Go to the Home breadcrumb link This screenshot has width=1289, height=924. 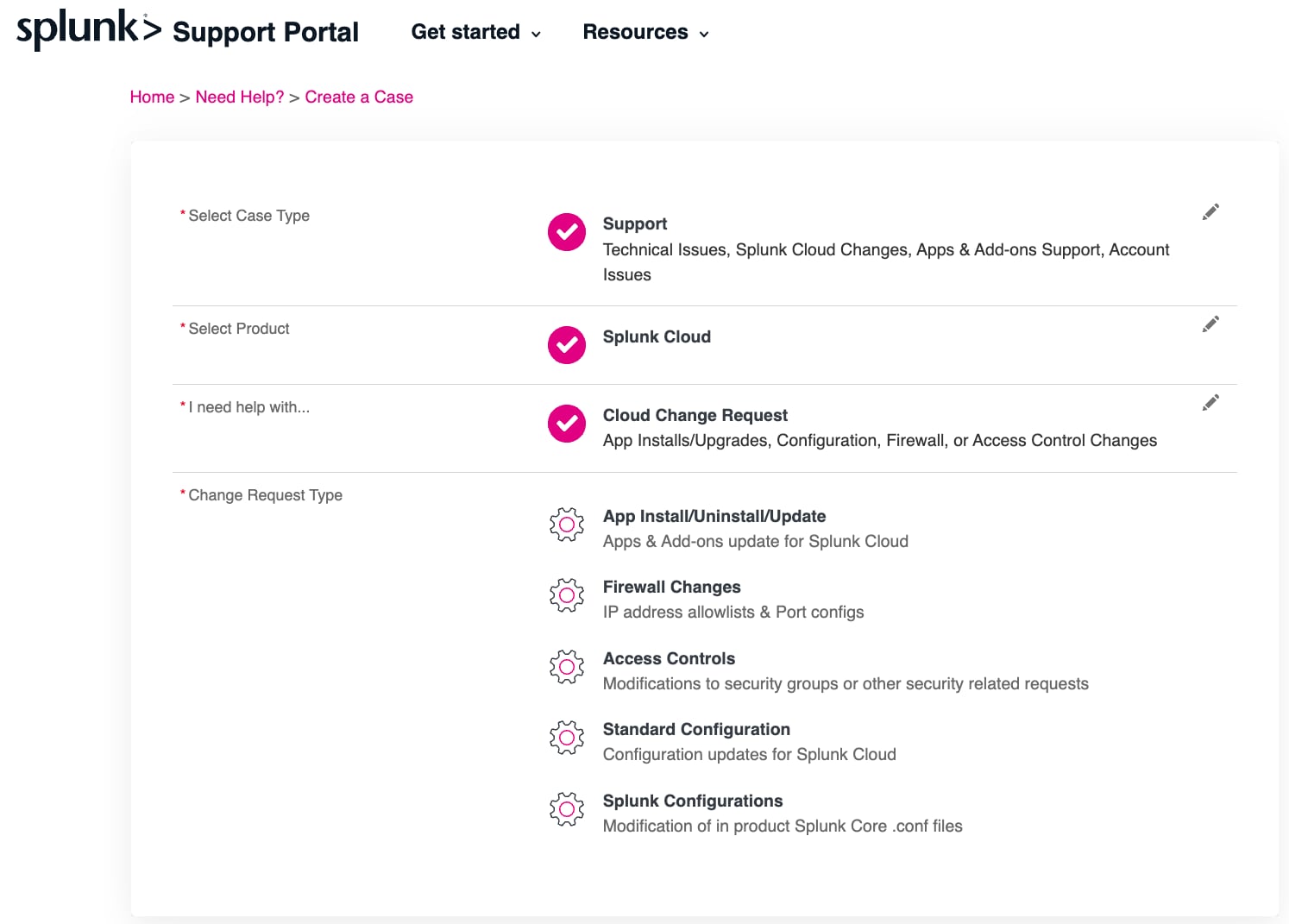[x=152, y=97]
